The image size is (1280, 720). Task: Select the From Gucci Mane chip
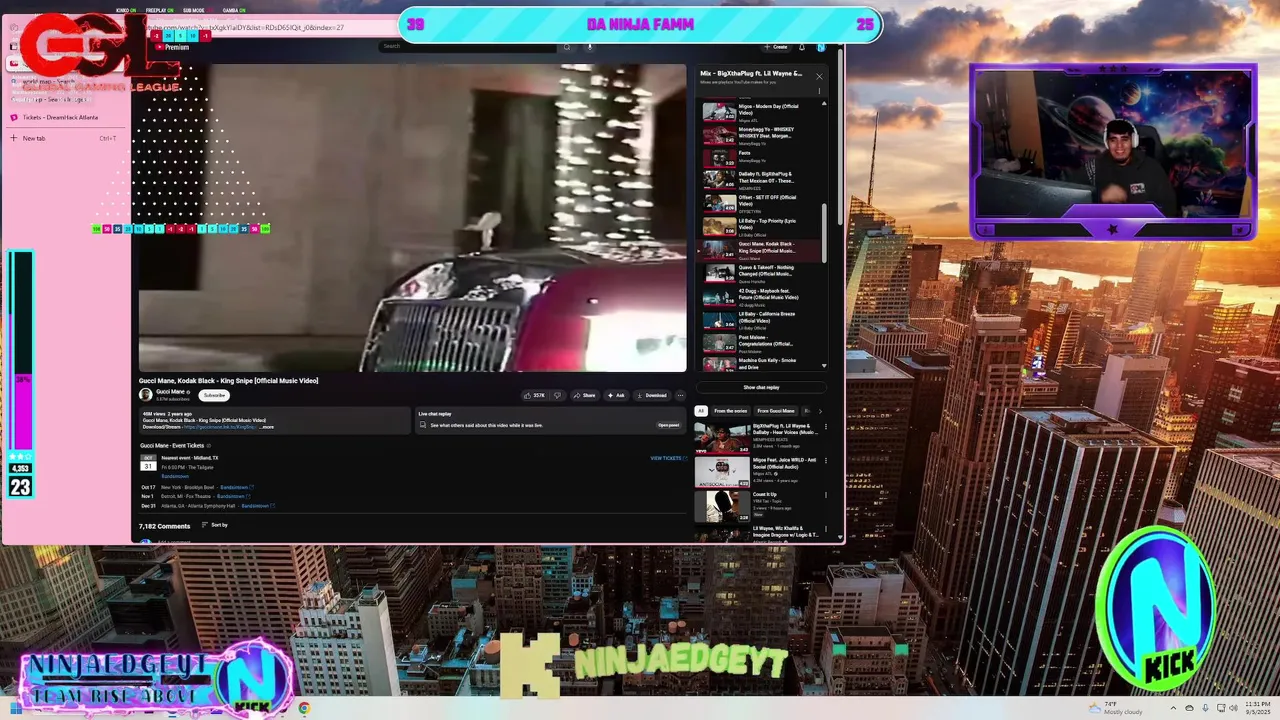[x=776, y=411]
